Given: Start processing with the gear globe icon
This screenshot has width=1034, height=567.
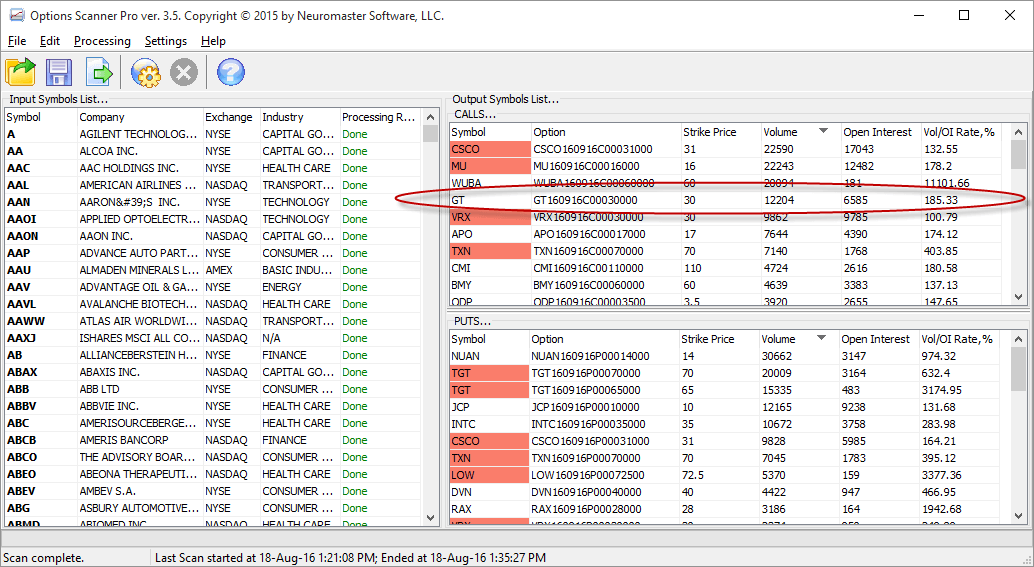Looking at the screenshot, I should (x=146, y=72).
